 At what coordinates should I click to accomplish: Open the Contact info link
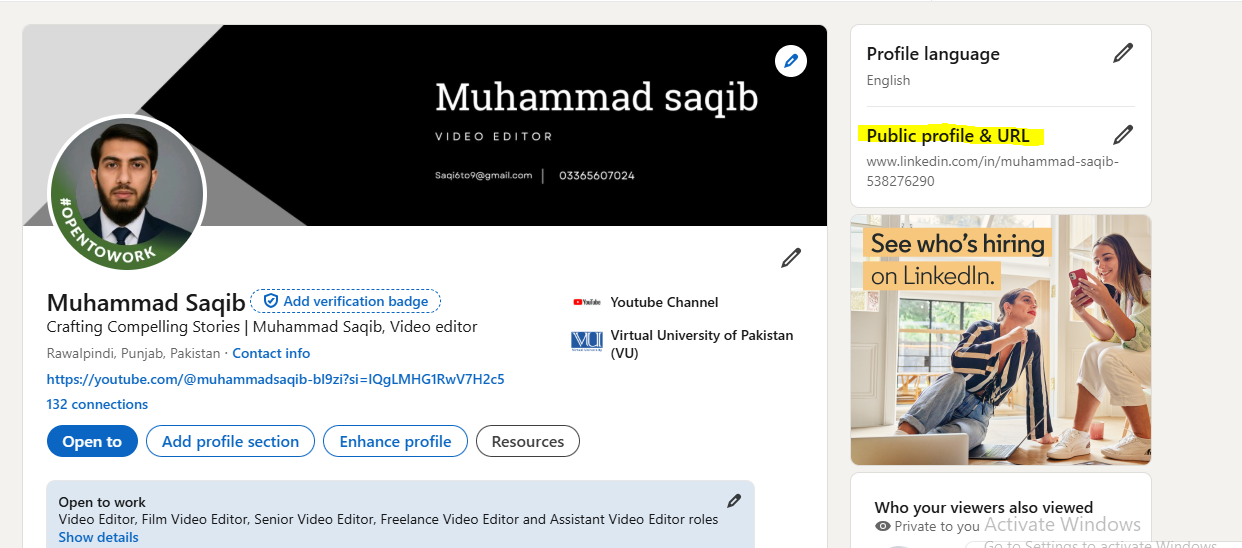pyautogui.click(x=271, y=353)
